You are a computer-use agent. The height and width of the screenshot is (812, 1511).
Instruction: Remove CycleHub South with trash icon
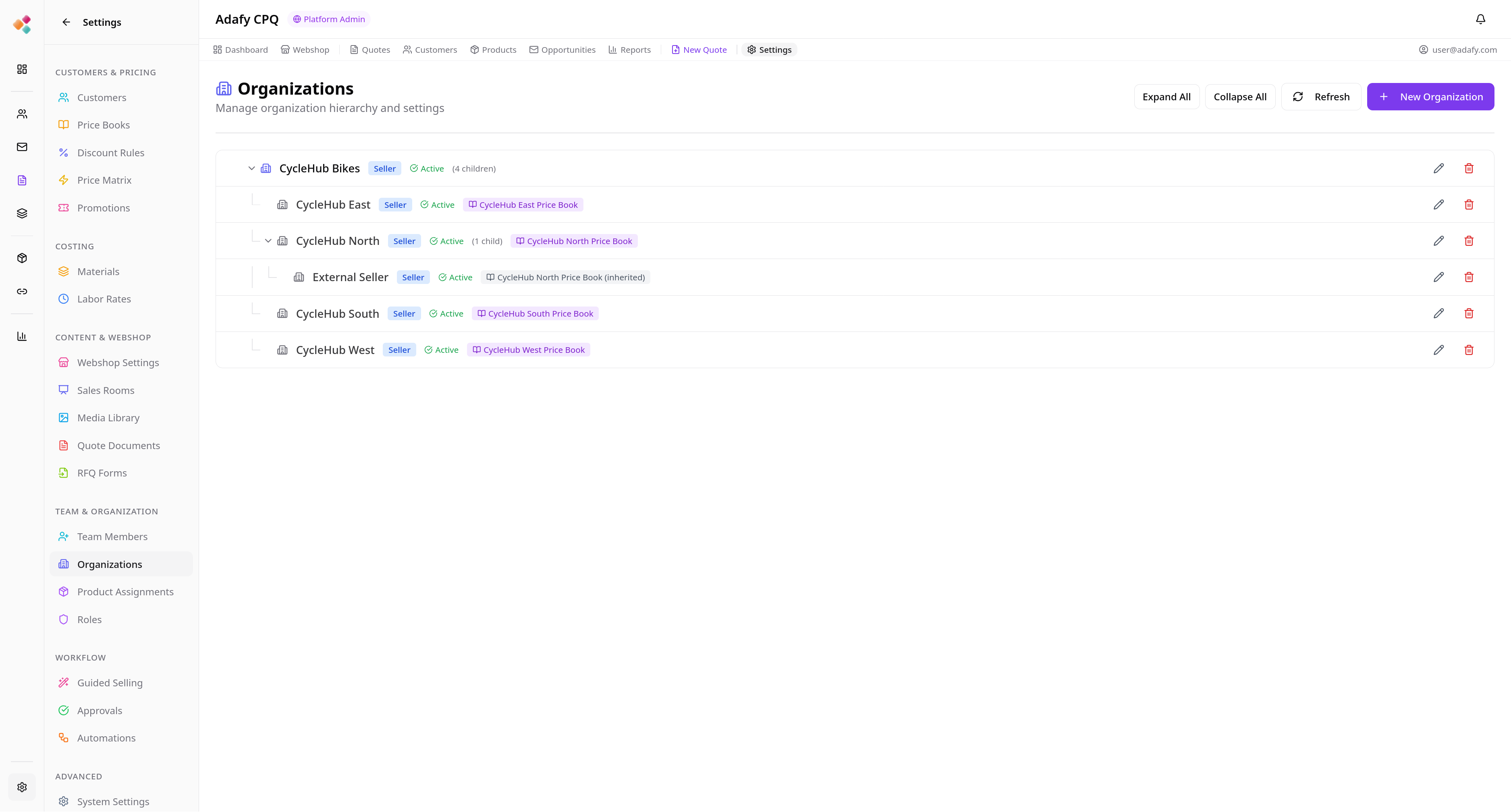1469,314
